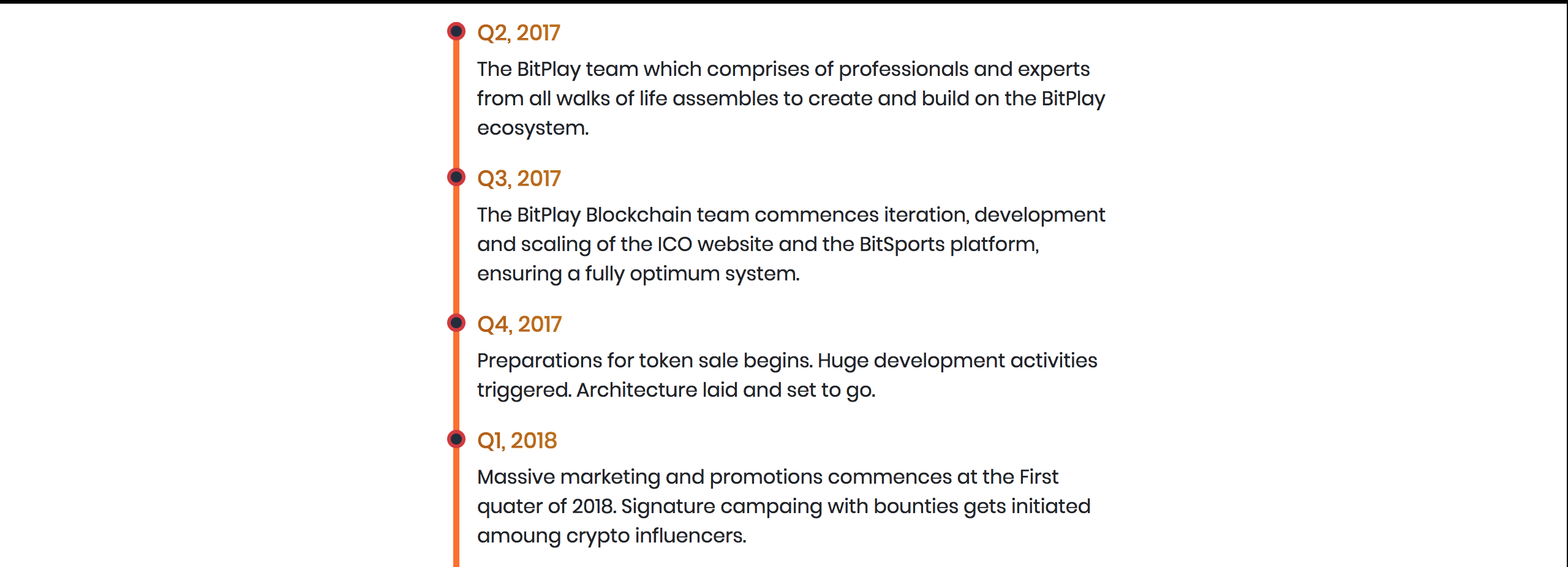Click the token sale preparations paragraph

(x=787, y=375)
